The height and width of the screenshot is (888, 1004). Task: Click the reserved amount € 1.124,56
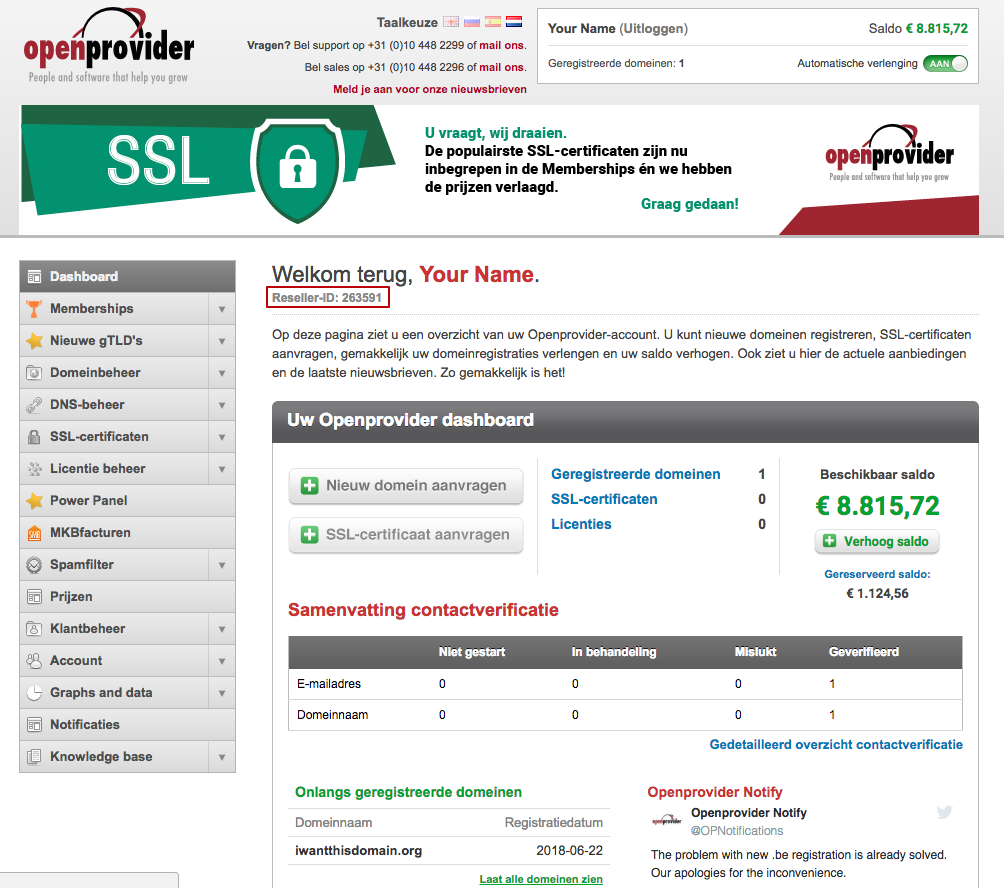click(x=877, y=593)
